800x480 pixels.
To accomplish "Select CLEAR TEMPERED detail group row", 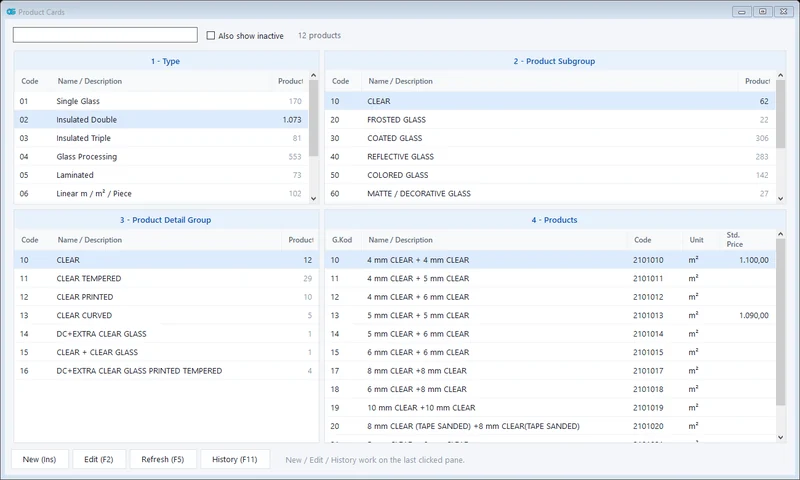I will click(166, 279).
